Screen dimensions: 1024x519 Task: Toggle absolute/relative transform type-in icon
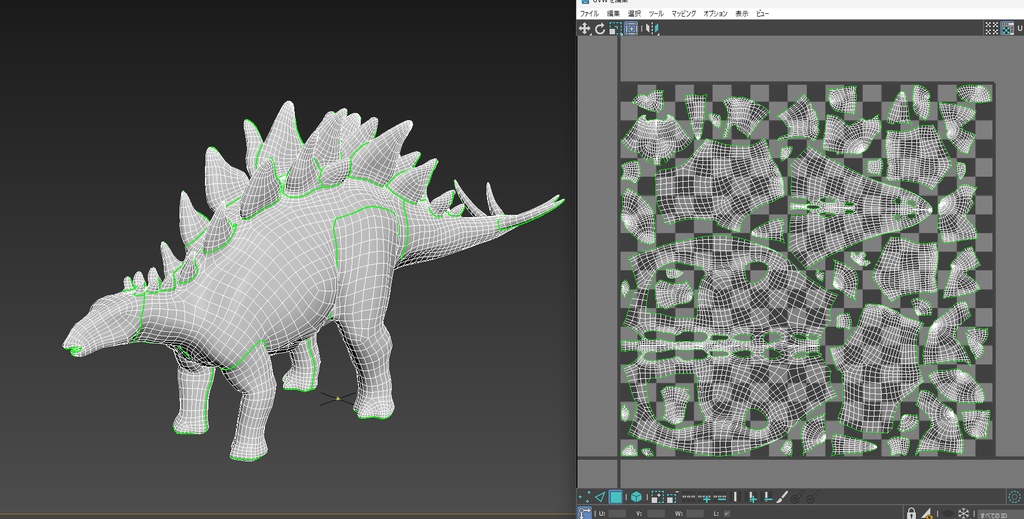pyautogui.click(x=584, y=512)
